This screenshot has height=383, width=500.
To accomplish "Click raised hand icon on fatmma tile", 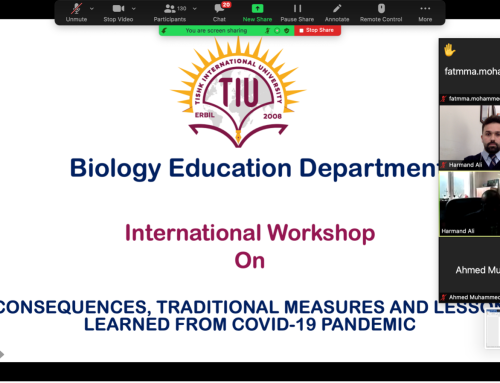I will pyautogui.click(x=449, y=50).
